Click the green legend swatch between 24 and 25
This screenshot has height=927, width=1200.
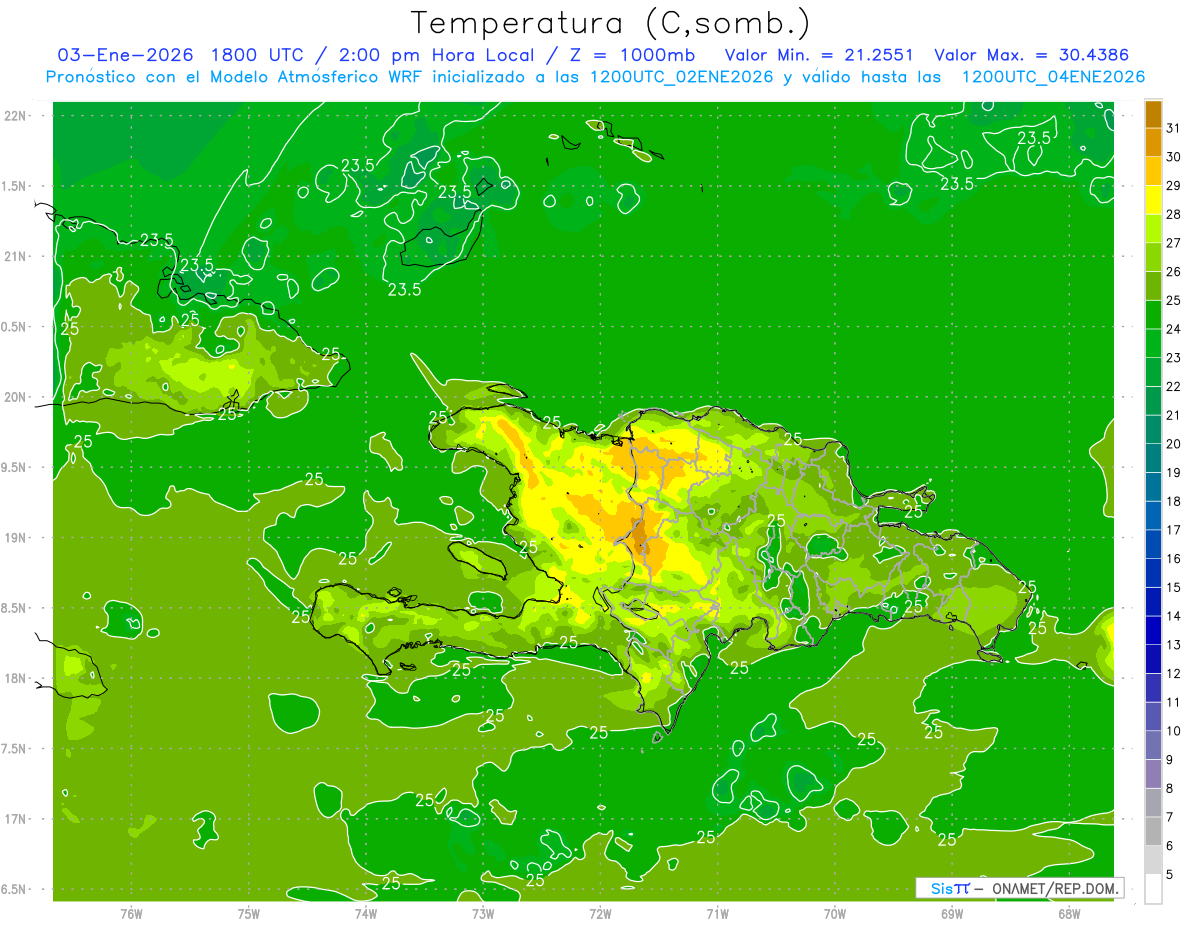coord(1153,315)
